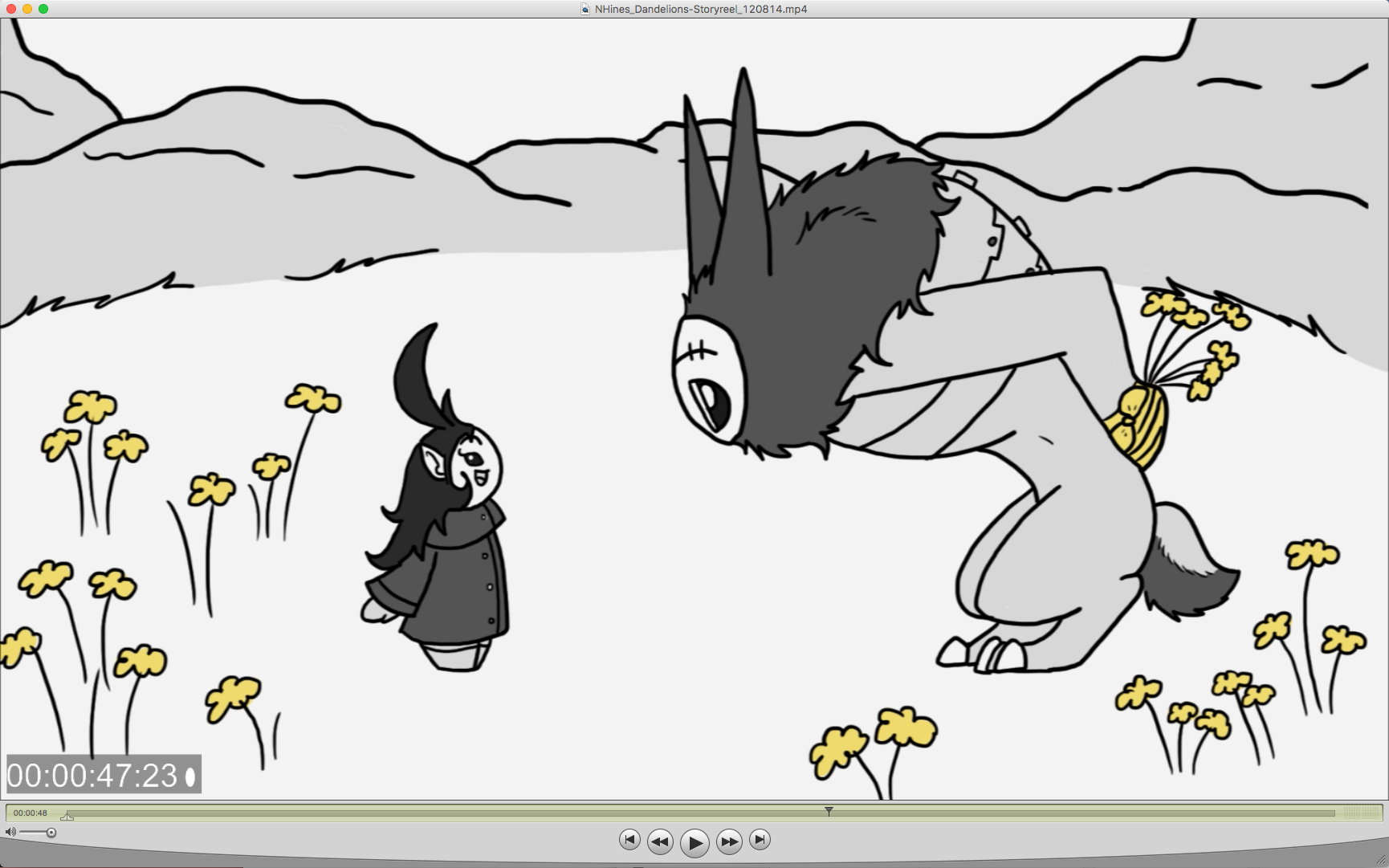Image resolution: width=1389 pixels, height=868 pixels.
Task: Click the hatched area at timeline's right end
Action: coord(1361,813)
